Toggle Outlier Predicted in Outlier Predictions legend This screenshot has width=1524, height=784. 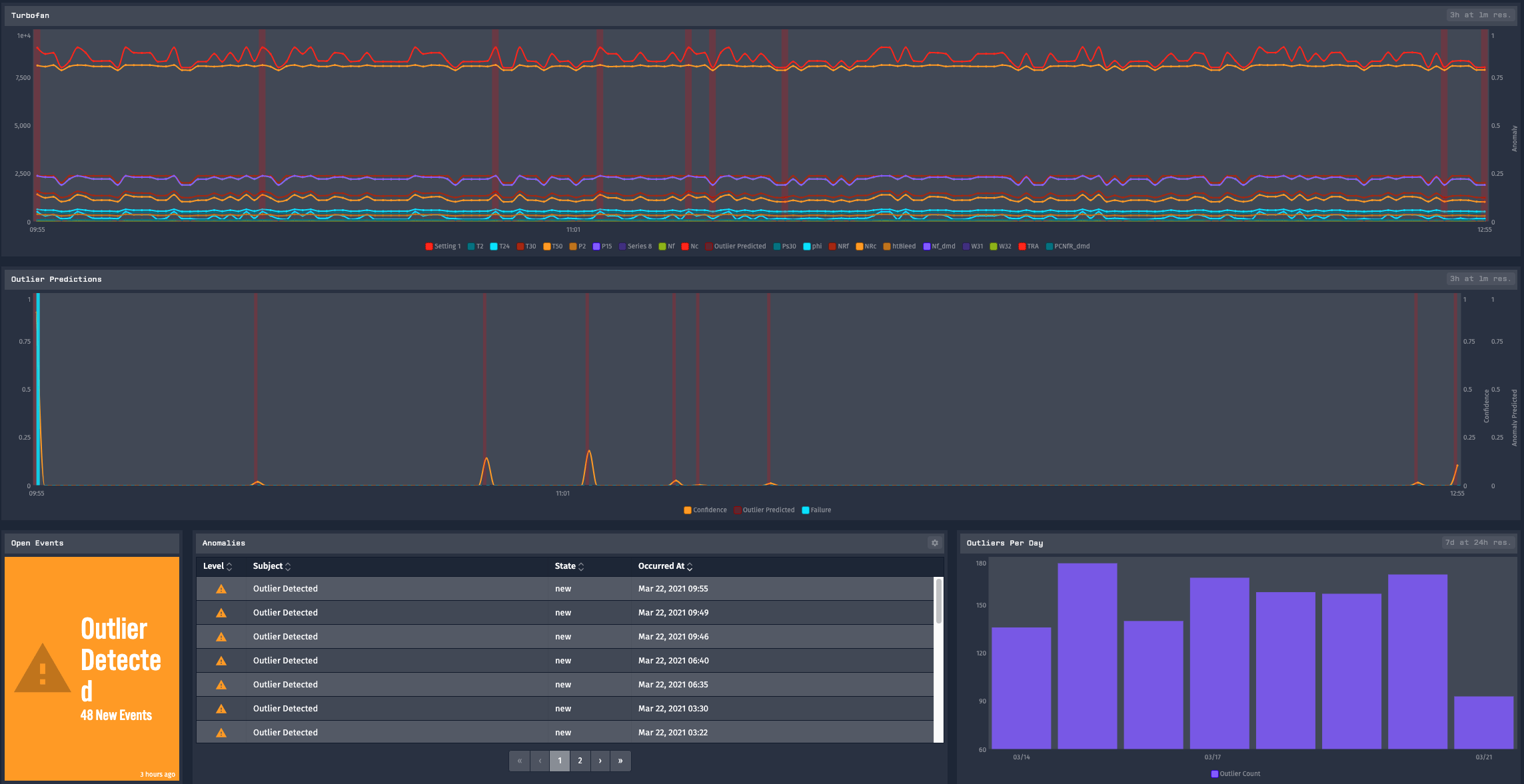764,510
